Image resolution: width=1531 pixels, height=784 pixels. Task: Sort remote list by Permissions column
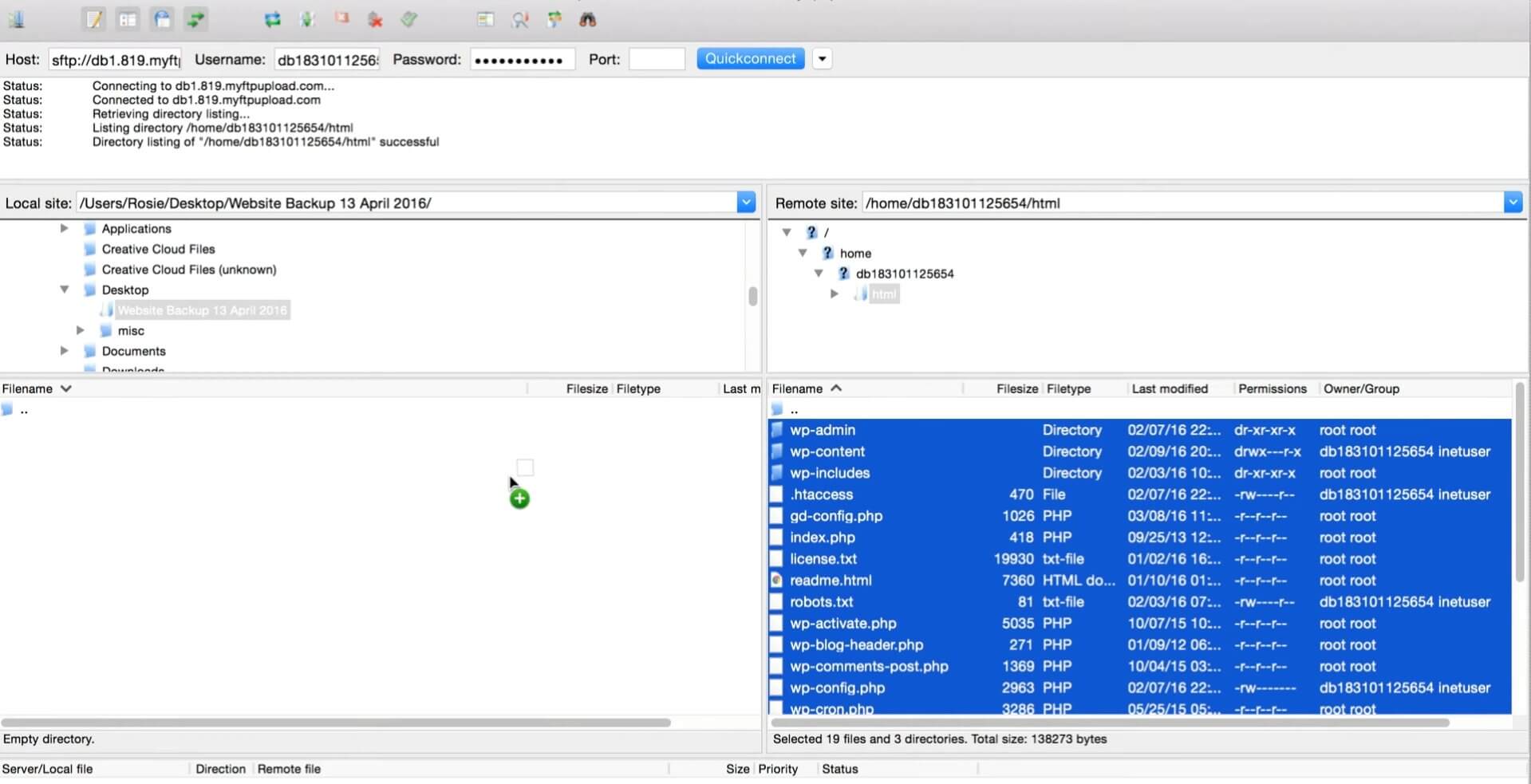pyautogui.click(x=1274, y=388)
